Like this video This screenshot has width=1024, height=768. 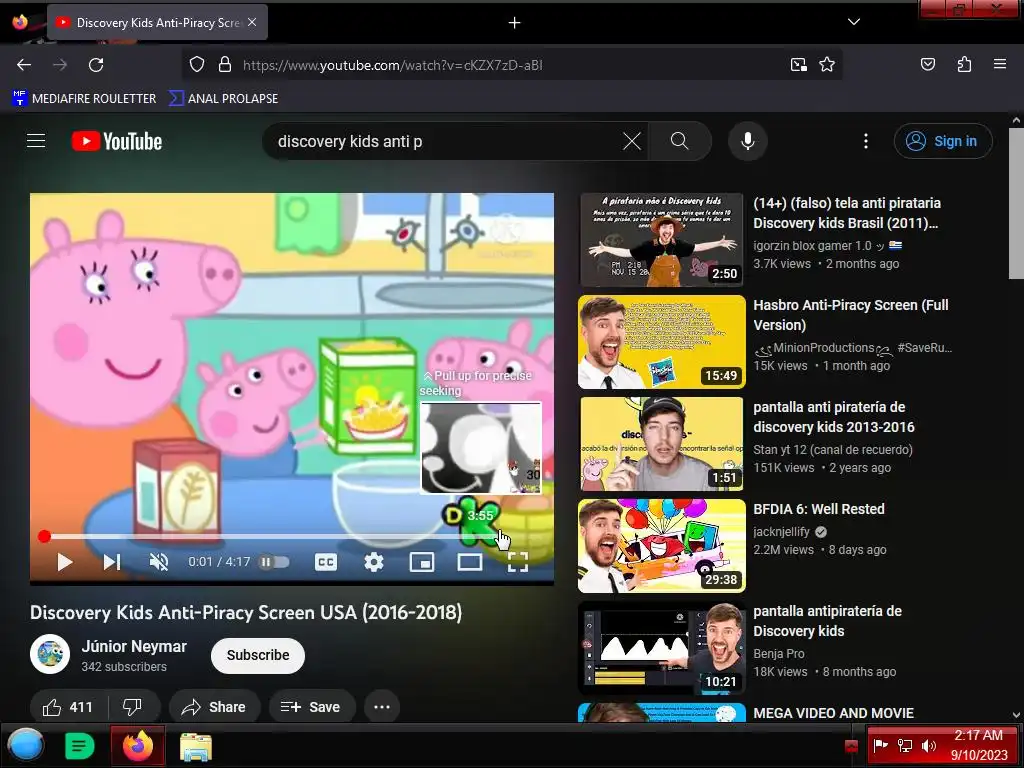(68, 707)
